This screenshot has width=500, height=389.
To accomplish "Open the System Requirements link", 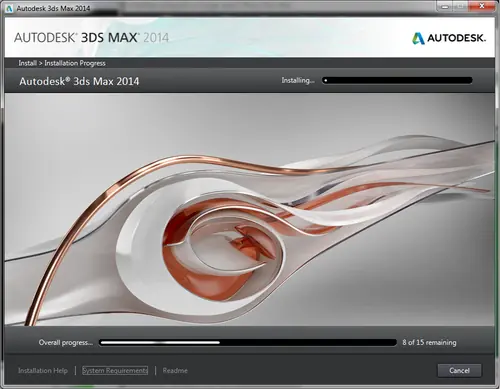I will point(115,370).
